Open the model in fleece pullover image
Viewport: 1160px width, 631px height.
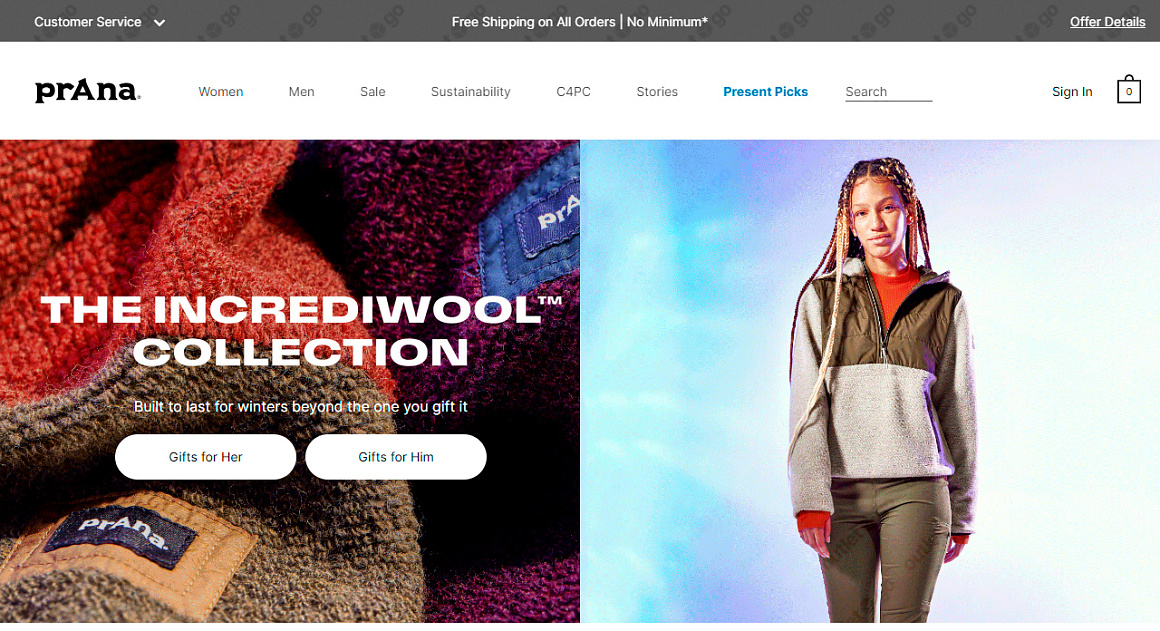tap(870, 381)
